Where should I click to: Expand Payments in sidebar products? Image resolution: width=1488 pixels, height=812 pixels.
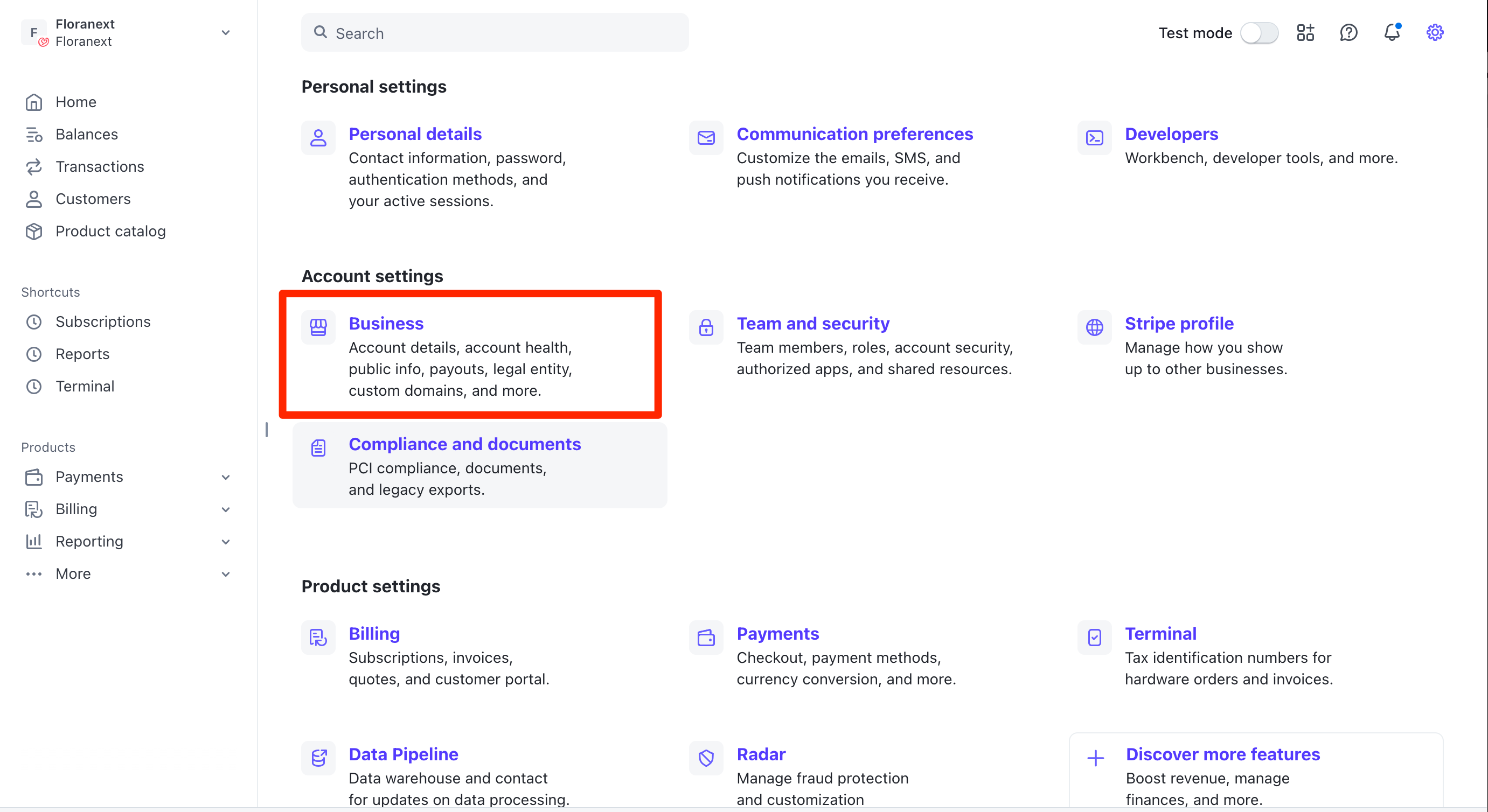coord(226,477)
